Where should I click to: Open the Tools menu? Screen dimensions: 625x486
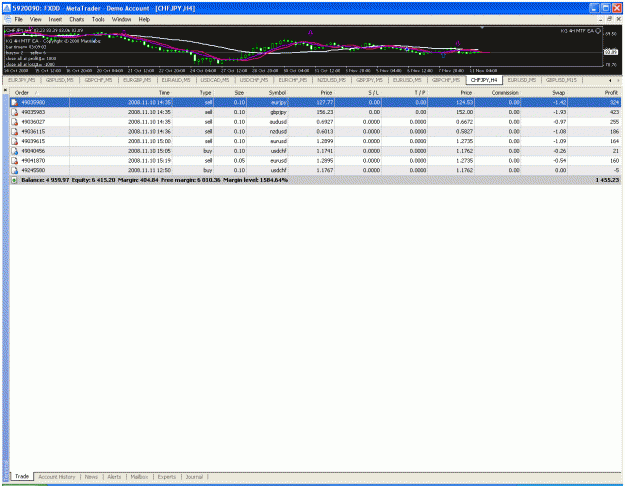[98, 19]
